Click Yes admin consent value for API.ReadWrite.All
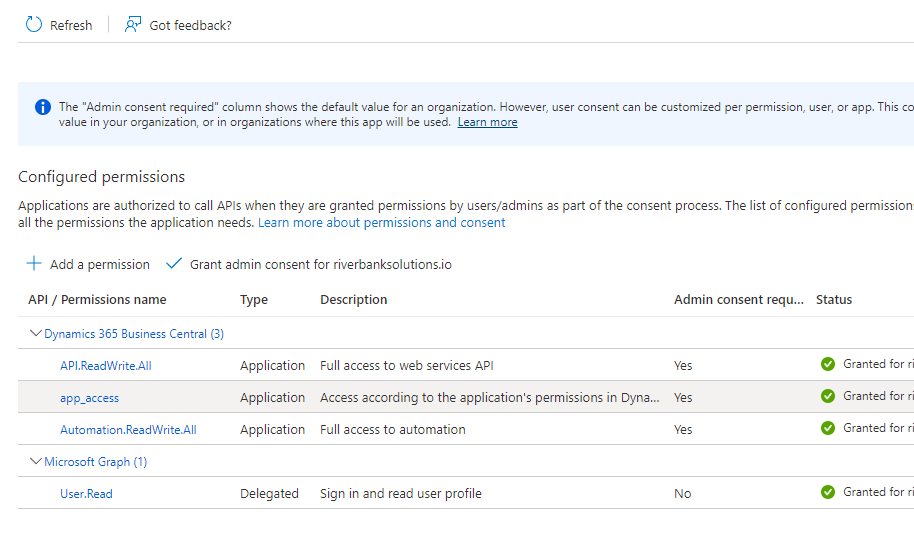Viewport: 914px width, 540px height. 683,366
